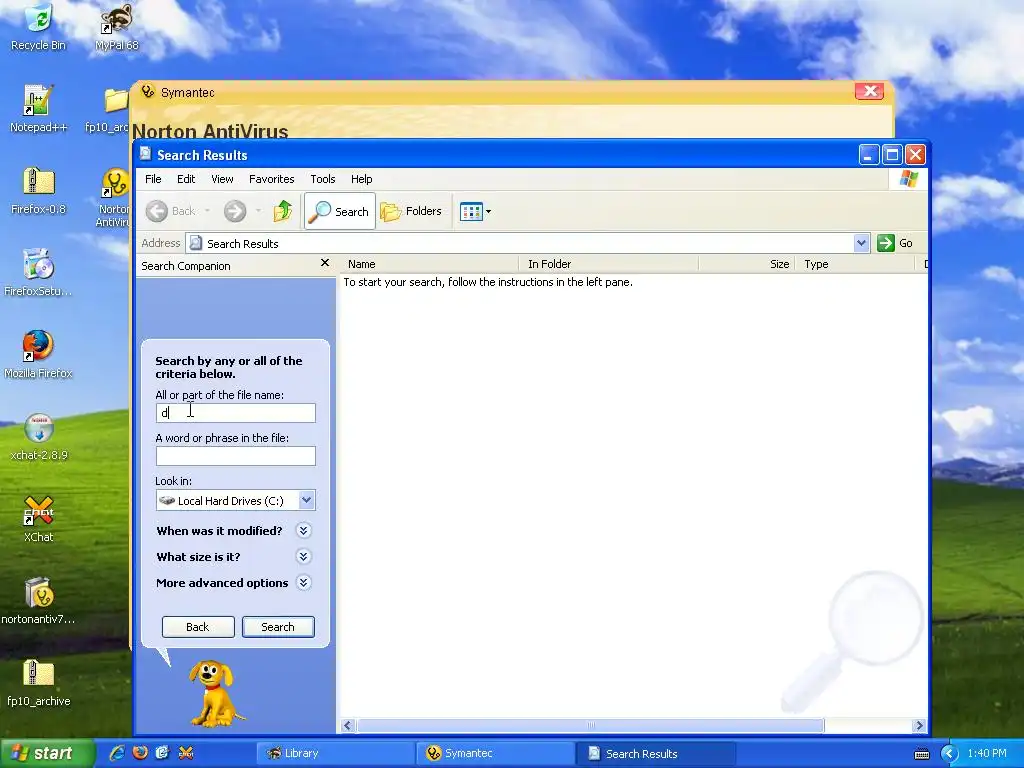
Task: Toggle the Search pane toolbar button
Action: (340, 211)
